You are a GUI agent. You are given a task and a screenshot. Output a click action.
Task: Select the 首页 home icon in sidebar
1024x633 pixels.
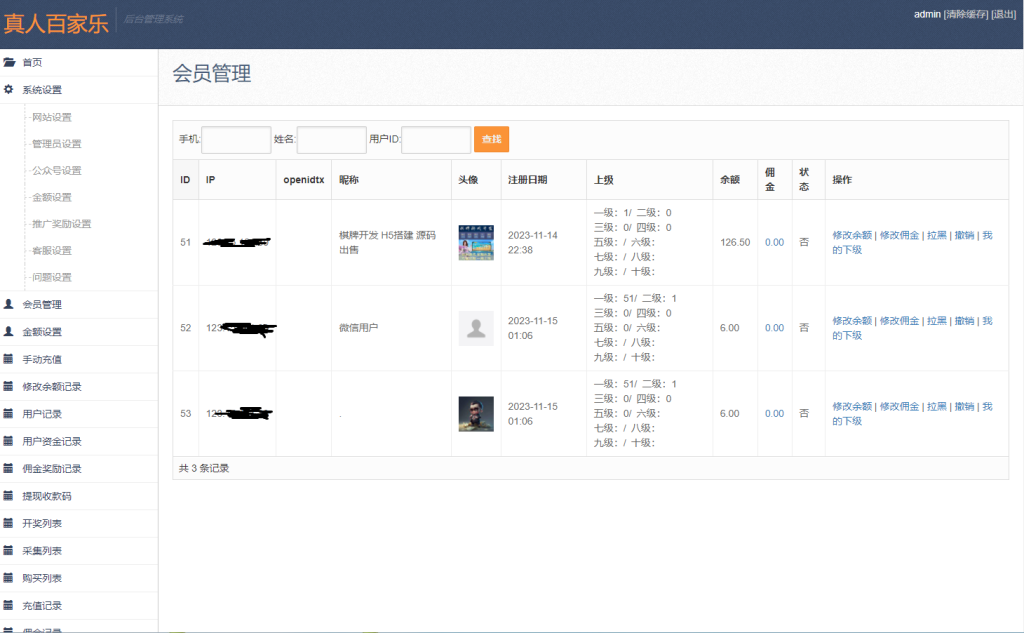pos(12,61)
